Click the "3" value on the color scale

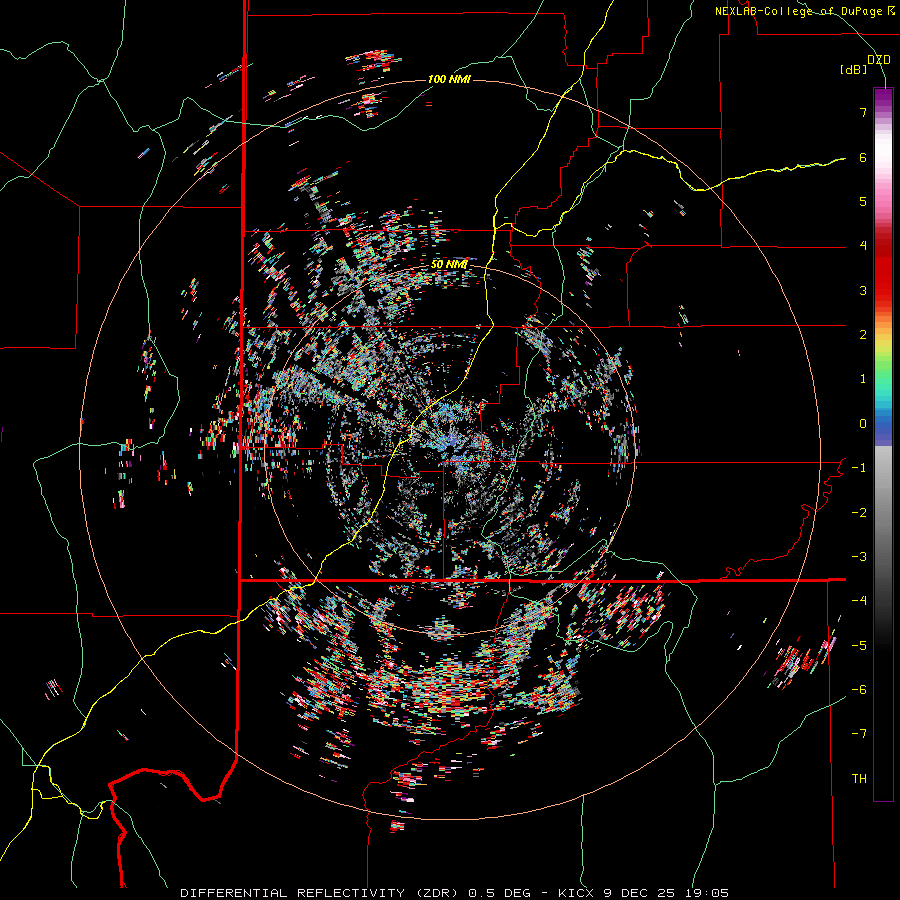pyautogui.click(x=863, y=290)
